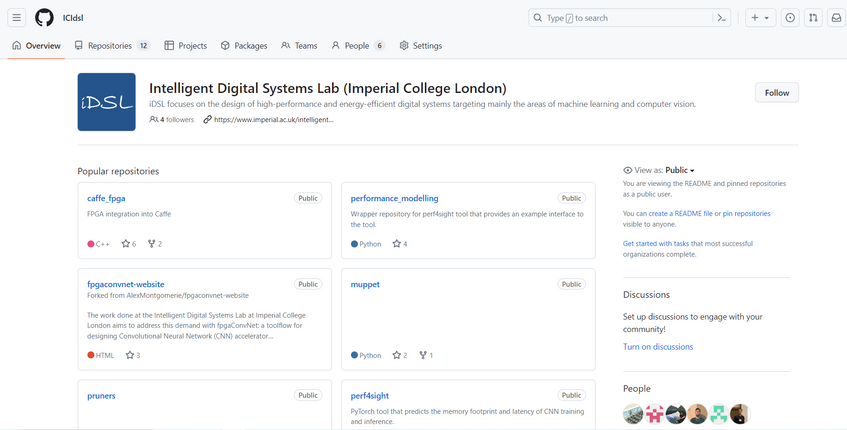Open the performance_modelling repository link
This screenshot has width=847, height=430.
394,198
